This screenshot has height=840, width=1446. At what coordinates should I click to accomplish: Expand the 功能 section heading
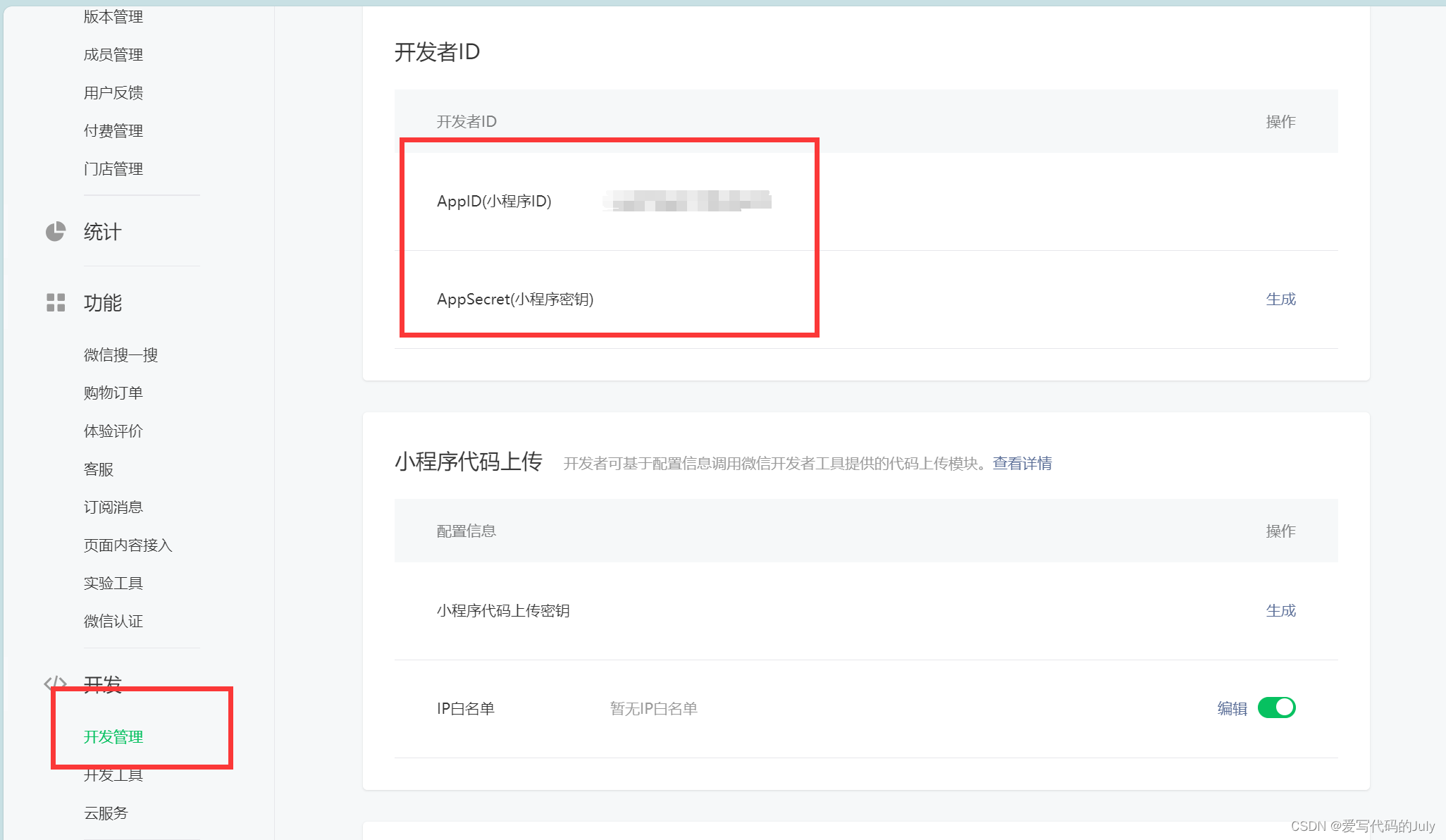[103, 303]
